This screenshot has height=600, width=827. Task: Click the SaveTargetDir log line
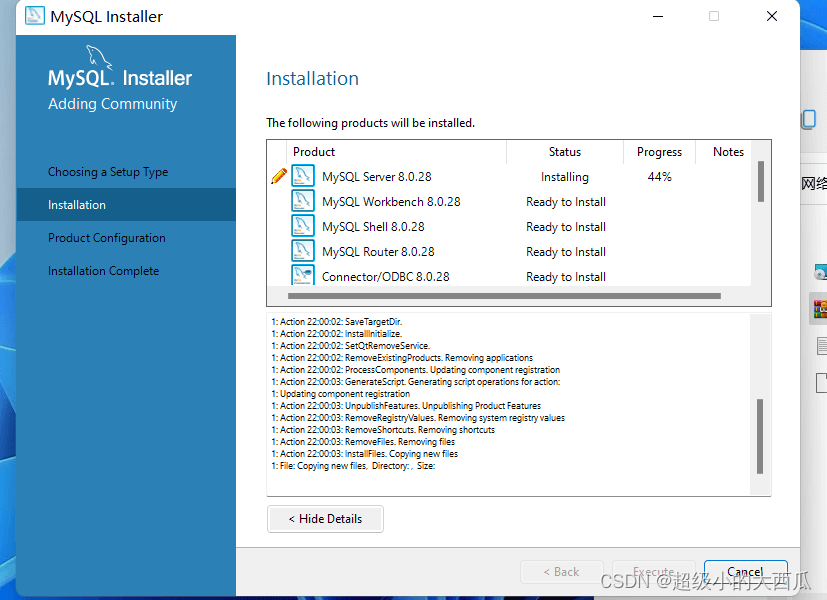[x=336, y=322]
